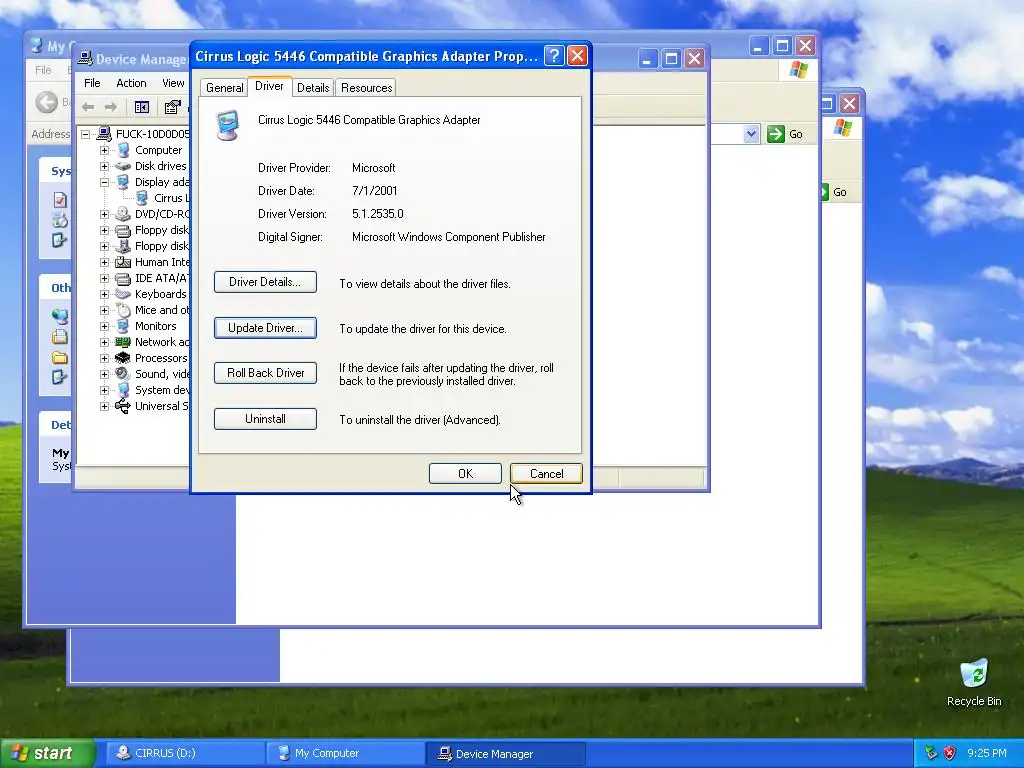The image size is (1024, 768).
Task: Click Go in the rear CIRRUS window
Action: (835, 192)
